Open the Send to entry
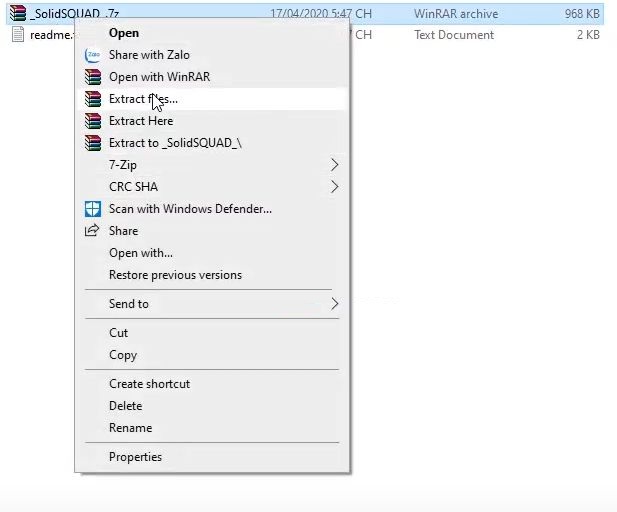The height and width of the screenshot is (512, 617). coord(211,304)
